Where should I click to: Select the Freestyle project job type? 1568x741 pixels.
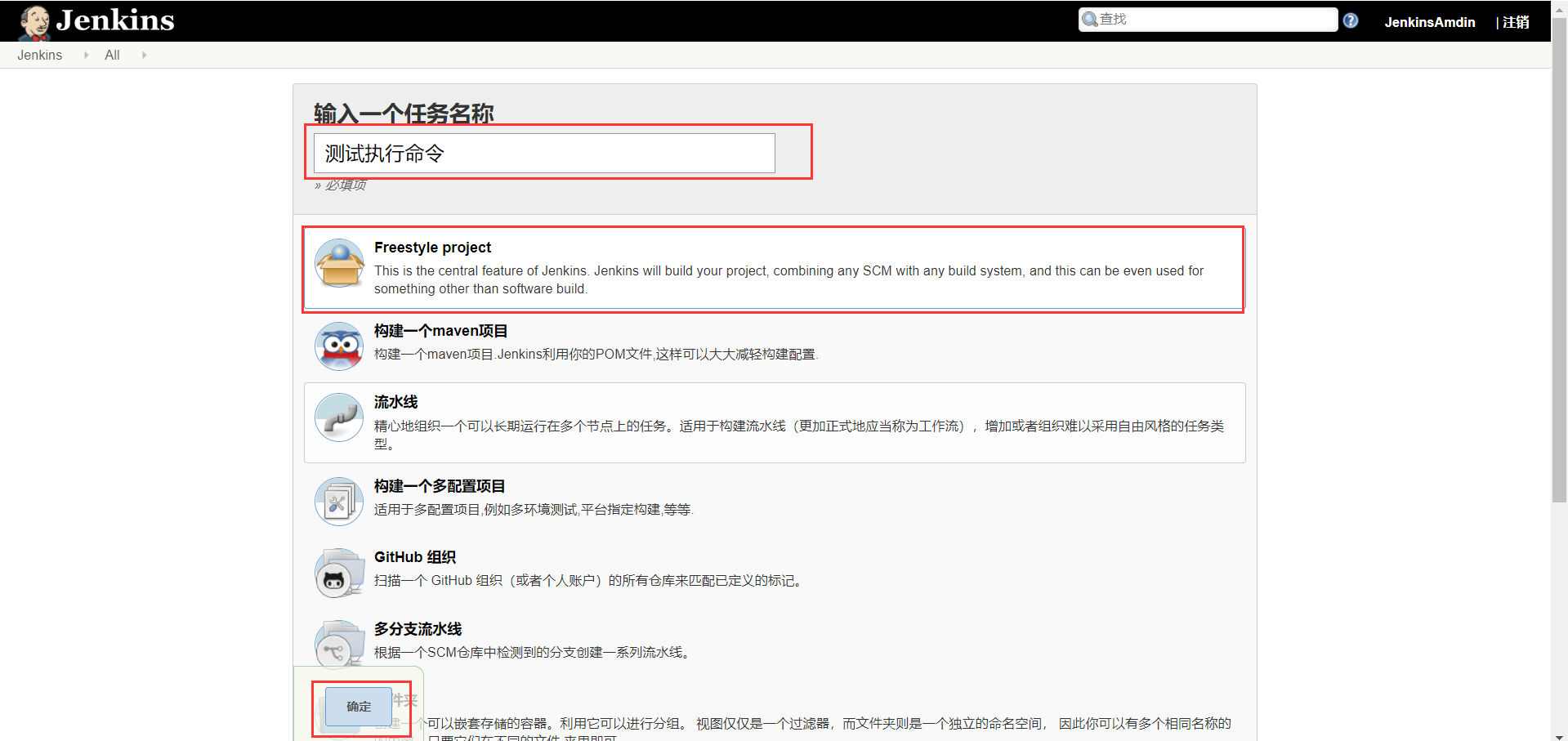tap(432, 247)
